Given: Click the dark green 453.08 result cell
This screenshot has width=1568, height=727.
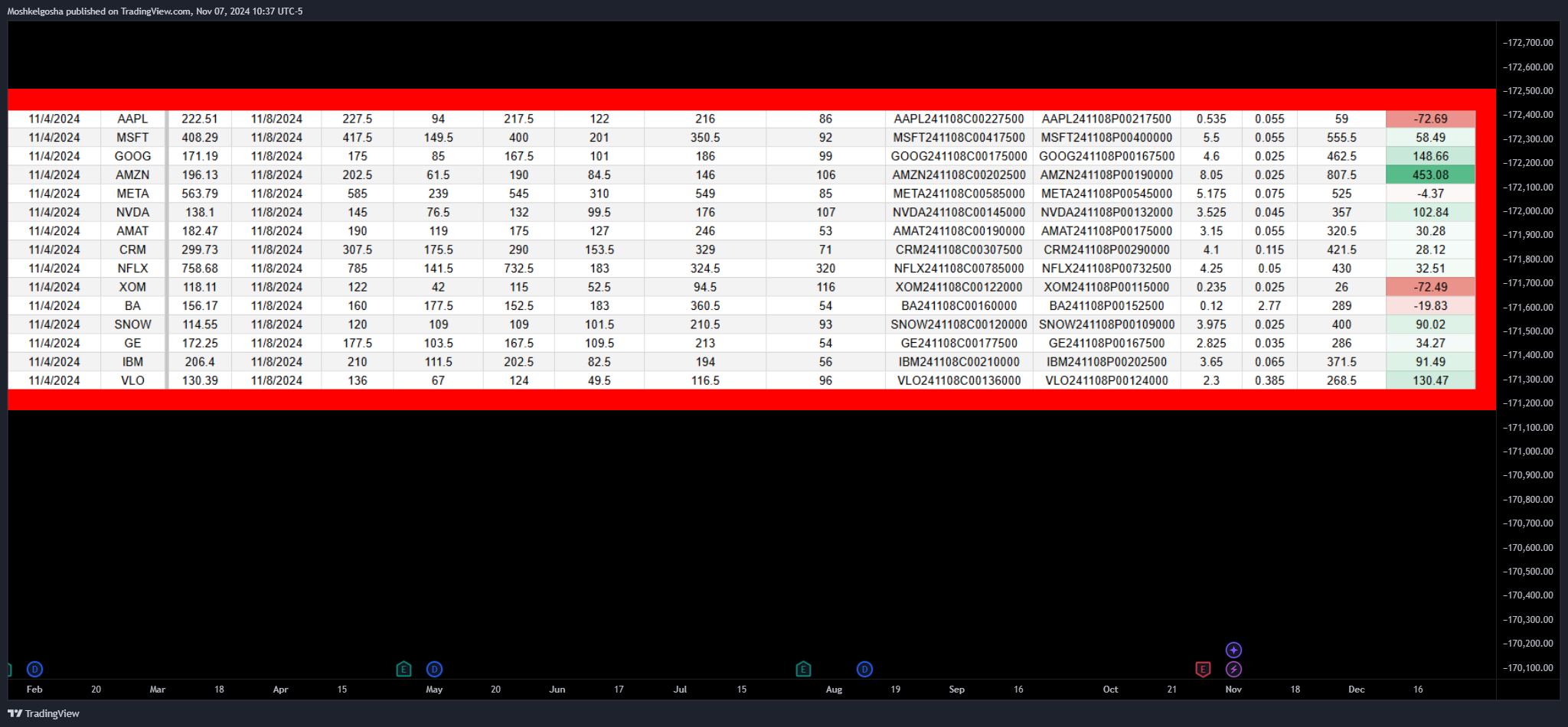Looking at the screenshot, I should [x=1430, y=175].
